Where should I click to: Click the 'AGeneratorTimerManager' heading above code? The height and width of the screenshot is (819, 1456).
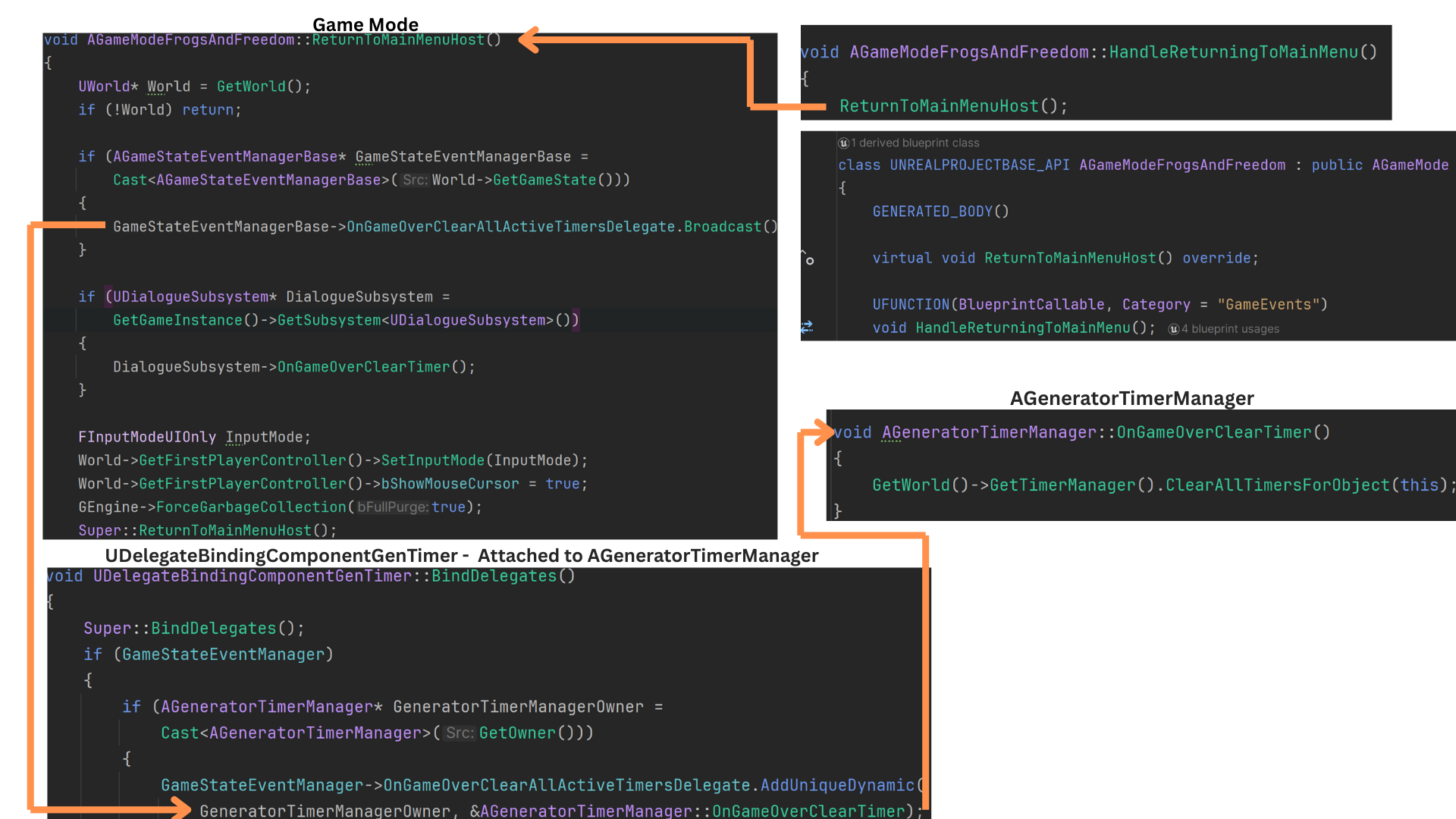(x=1131, y=398)
